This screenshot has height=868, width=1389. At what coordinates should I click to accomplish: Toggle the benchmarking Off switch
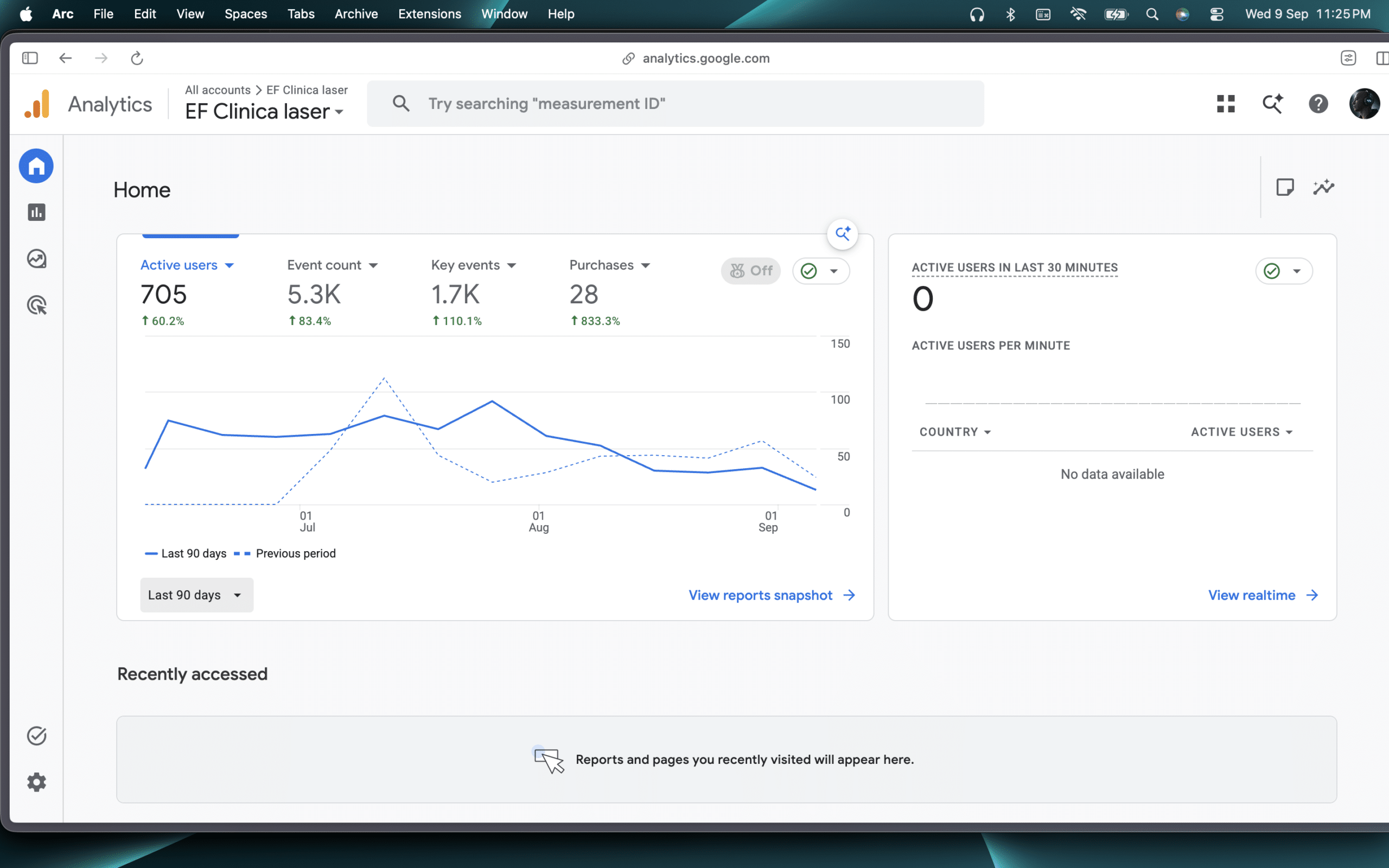pyautogui.click(x=751, y=271)
